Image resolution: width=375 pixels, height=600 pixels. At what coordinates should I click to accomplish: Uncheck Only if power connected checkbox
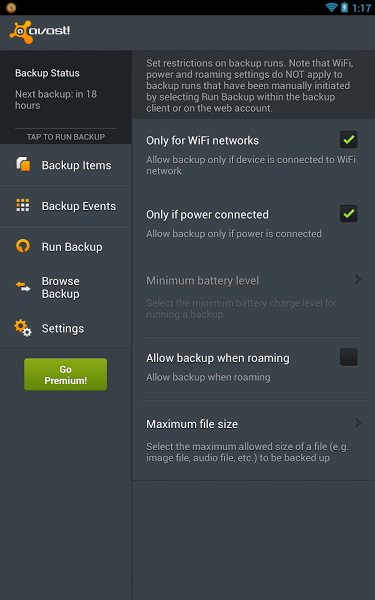[x=349, y=214]
